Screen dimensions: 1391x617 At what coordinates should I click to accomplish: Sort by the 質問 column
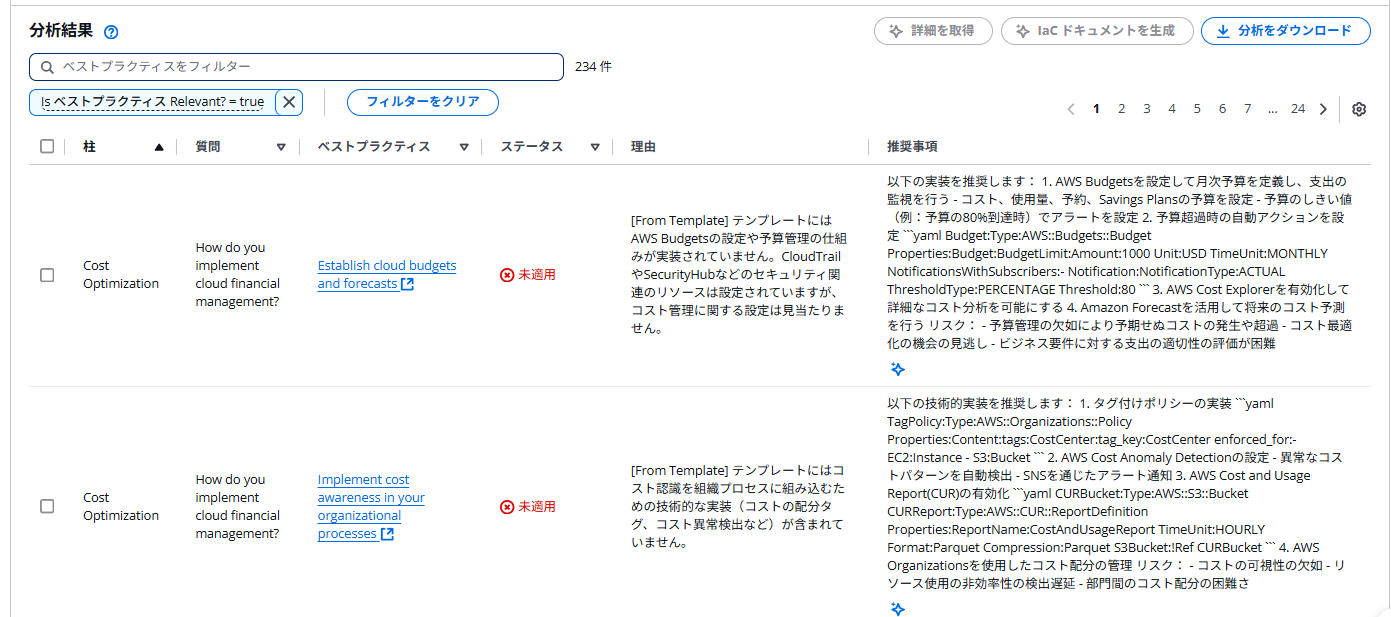pyautogui.click(x=281, y=147)
